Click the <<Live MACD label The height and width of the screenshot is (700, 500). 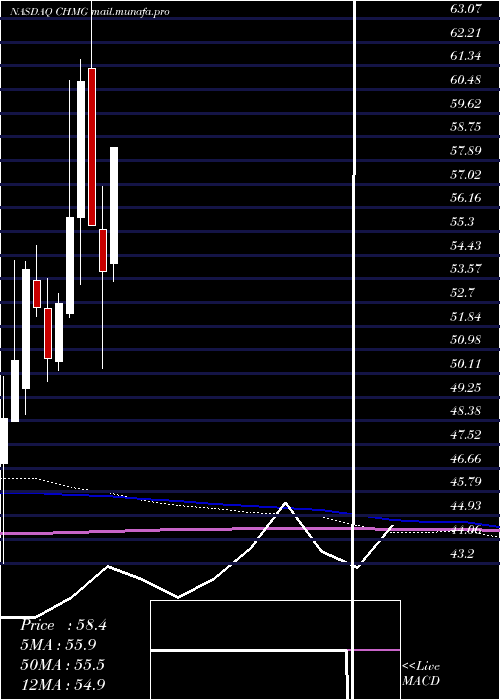[421, 673]
